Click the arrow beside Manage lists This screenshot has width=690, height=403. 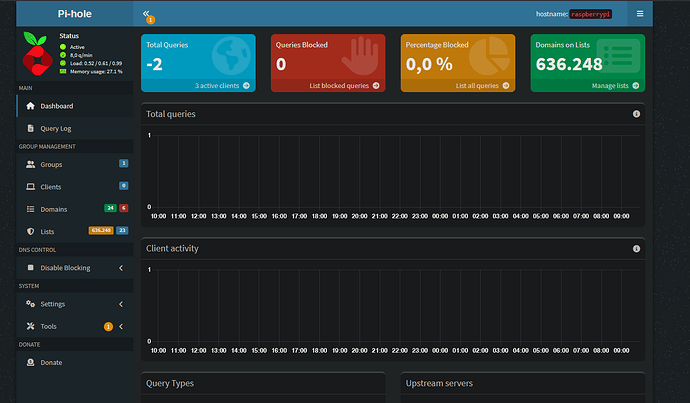pos(636,86)
